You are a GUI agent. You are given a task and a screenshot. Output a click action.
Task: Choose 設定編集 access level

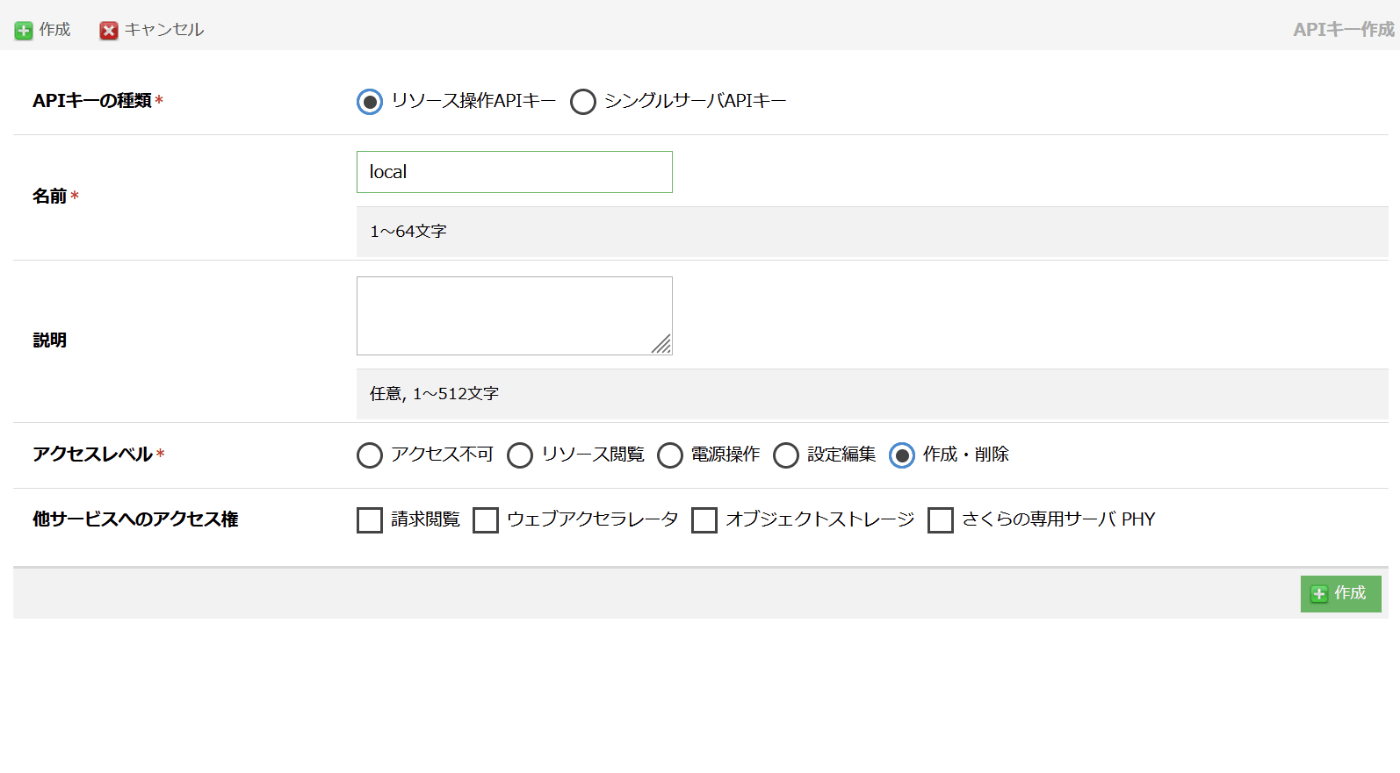click(786, 455)
